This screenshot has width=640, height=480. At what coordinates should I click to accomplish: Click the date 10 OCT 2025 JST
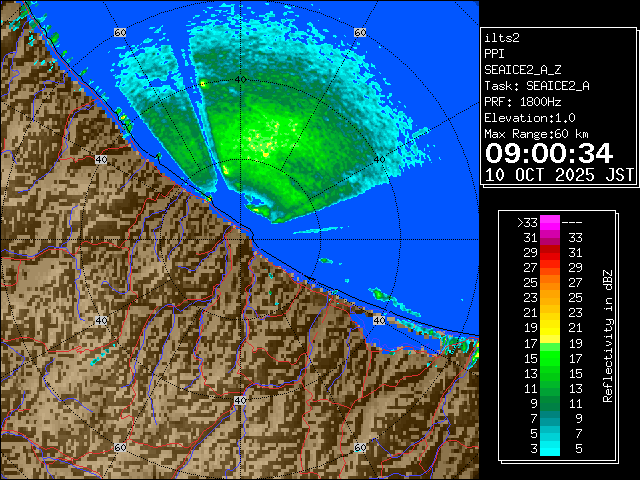click(559, 174)
